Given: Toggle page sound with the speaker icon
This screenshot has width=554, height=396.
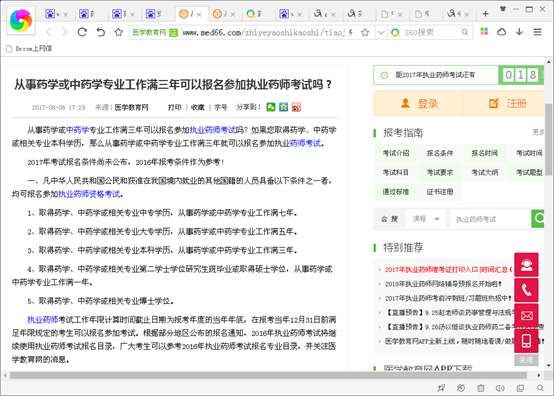Looking at the screenshot, I should pos(500,388).
